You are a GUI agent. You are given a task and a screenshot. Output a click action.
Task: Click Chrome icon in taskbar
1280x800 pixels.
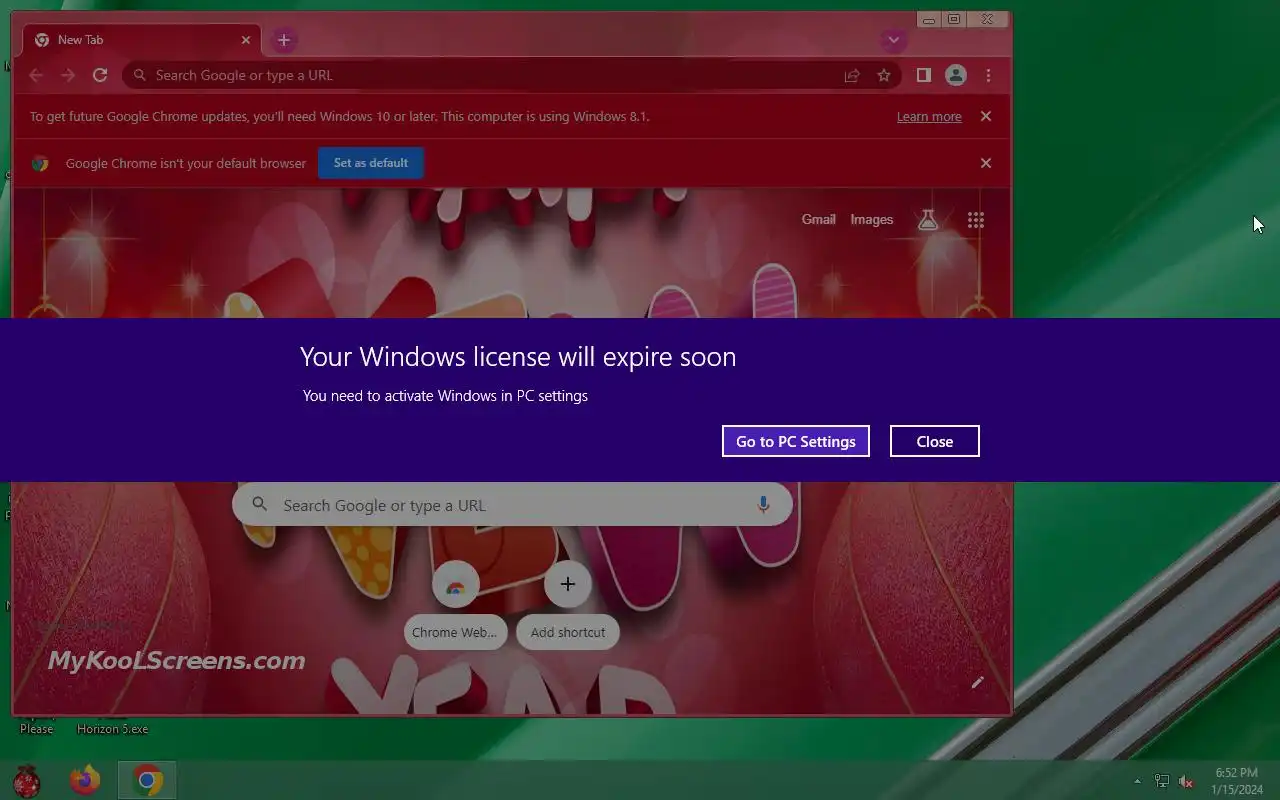(147, 780)
